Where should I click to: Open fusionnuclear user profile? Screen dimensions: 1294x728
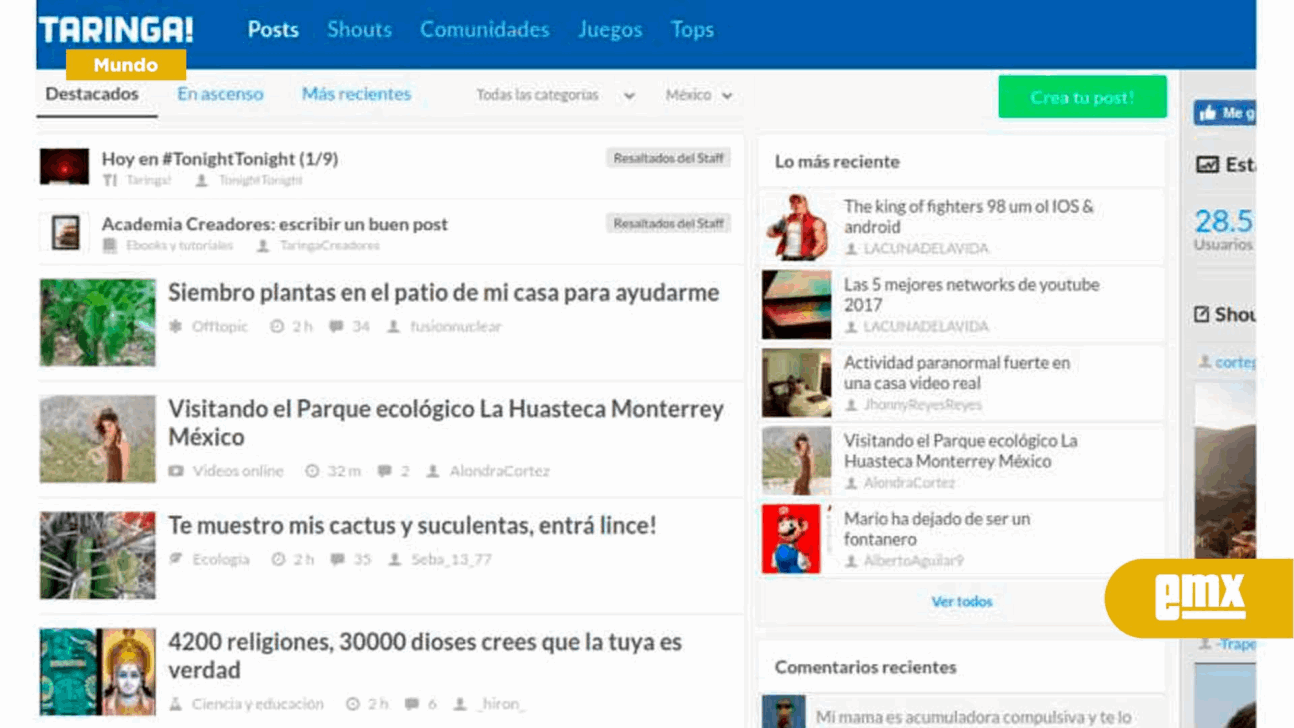pos(455,327)
